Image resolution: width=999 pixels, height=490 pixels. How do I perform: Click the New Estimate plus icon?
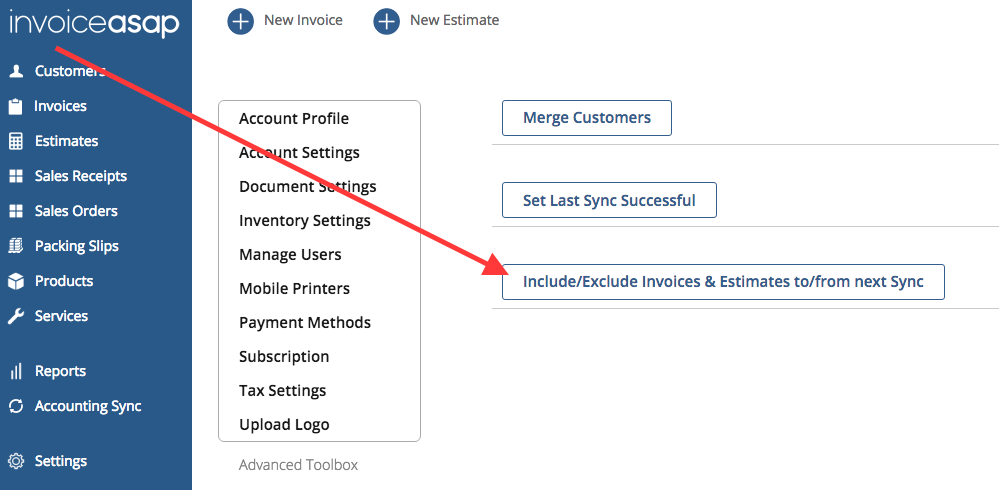click(x=387, y=21)
